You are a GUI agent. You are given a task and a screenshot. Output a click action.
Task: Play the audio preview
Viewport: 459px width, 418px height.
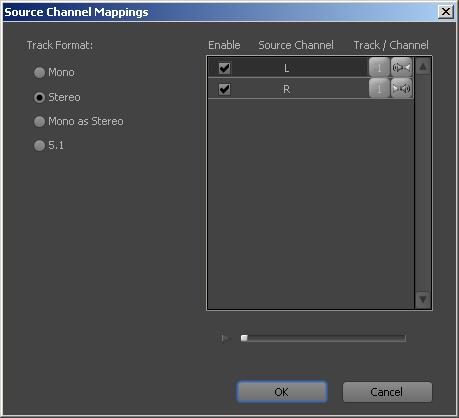pyautogui.click(x=226, y=339)
